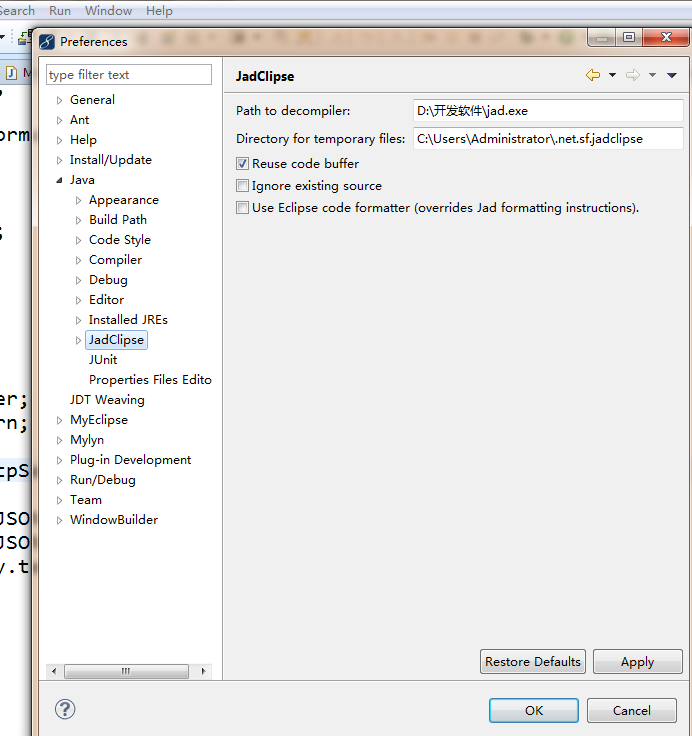The height and width of the screenshot is (736, 692).
Task: Expand the Run/Debug tree node
Action: pos(59,480)
